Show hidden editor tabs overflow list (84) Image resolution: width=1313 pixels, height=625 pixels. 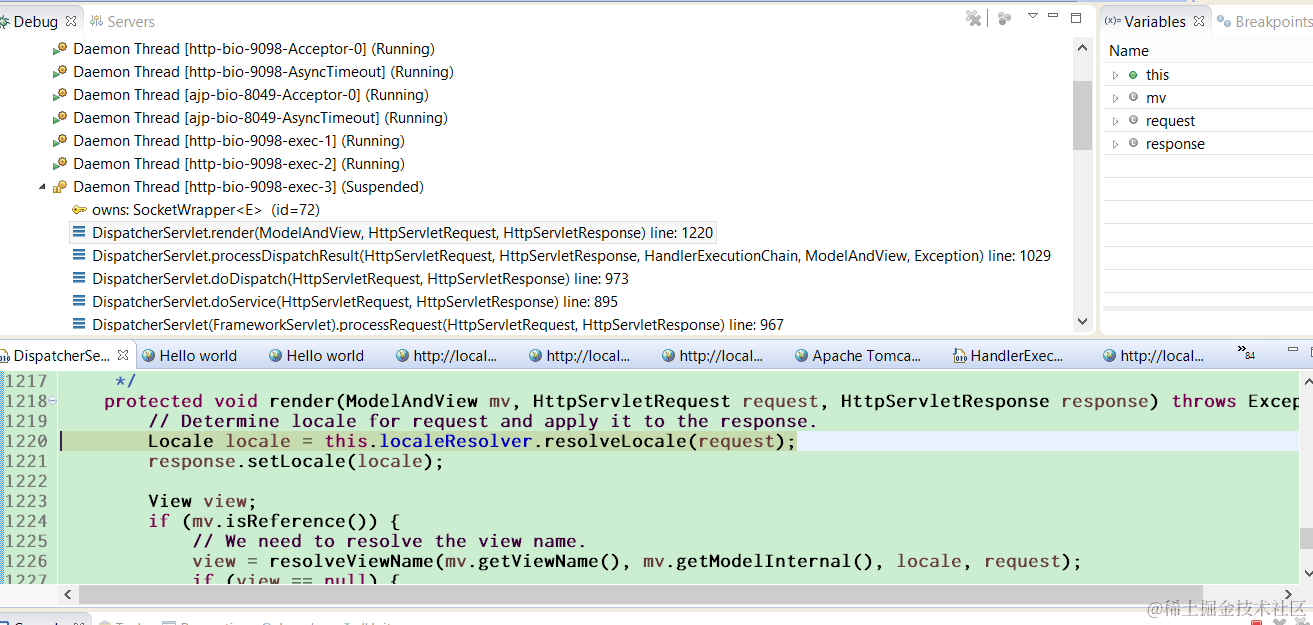click(1246, 353)
